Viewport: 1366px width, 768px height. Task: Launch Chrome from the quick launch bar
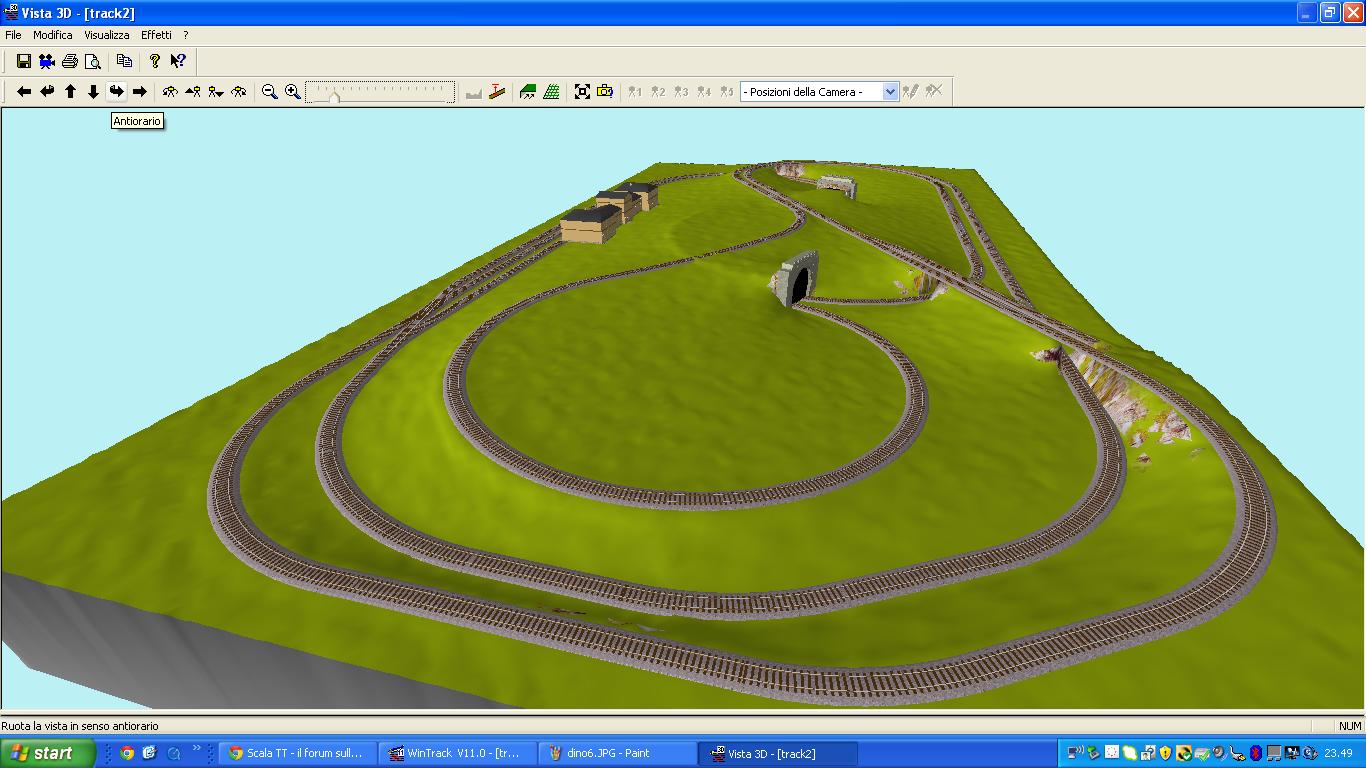(127, 754)
